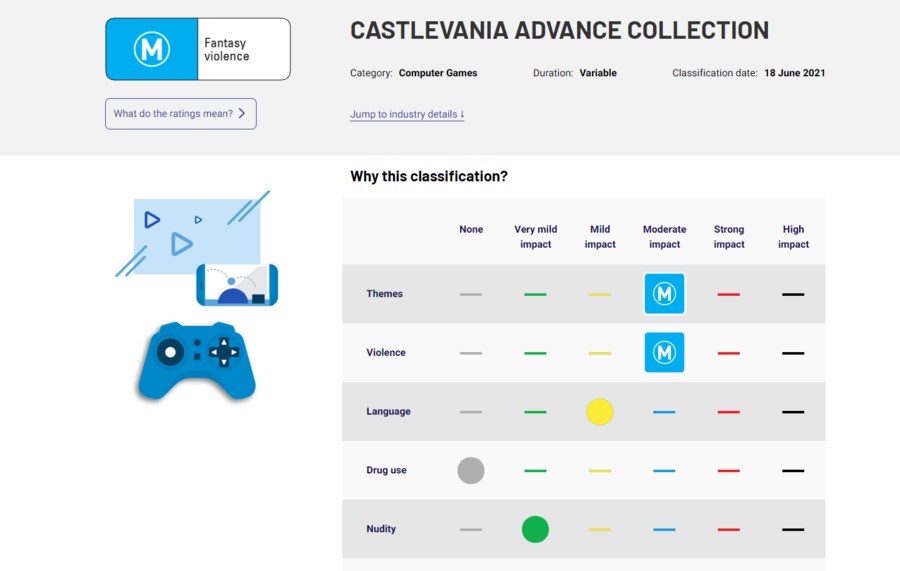Click the yellow circle in Language row

click(600, 411)
